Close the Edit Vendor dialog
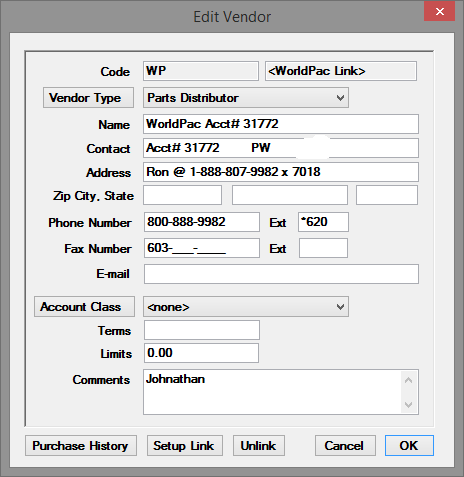This screenshot has width=464, height=477. [x=439, y=12]
